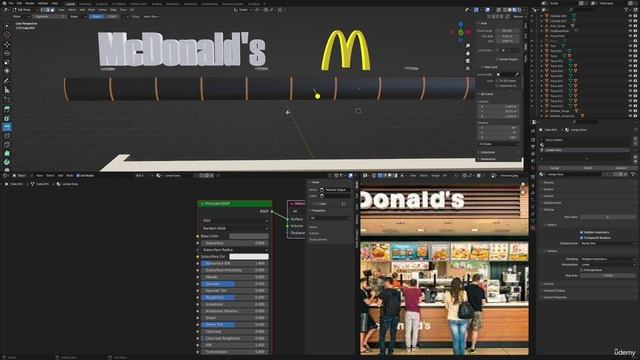
Task: Toggle camera view icon in viewport
Action: point(468,60)
